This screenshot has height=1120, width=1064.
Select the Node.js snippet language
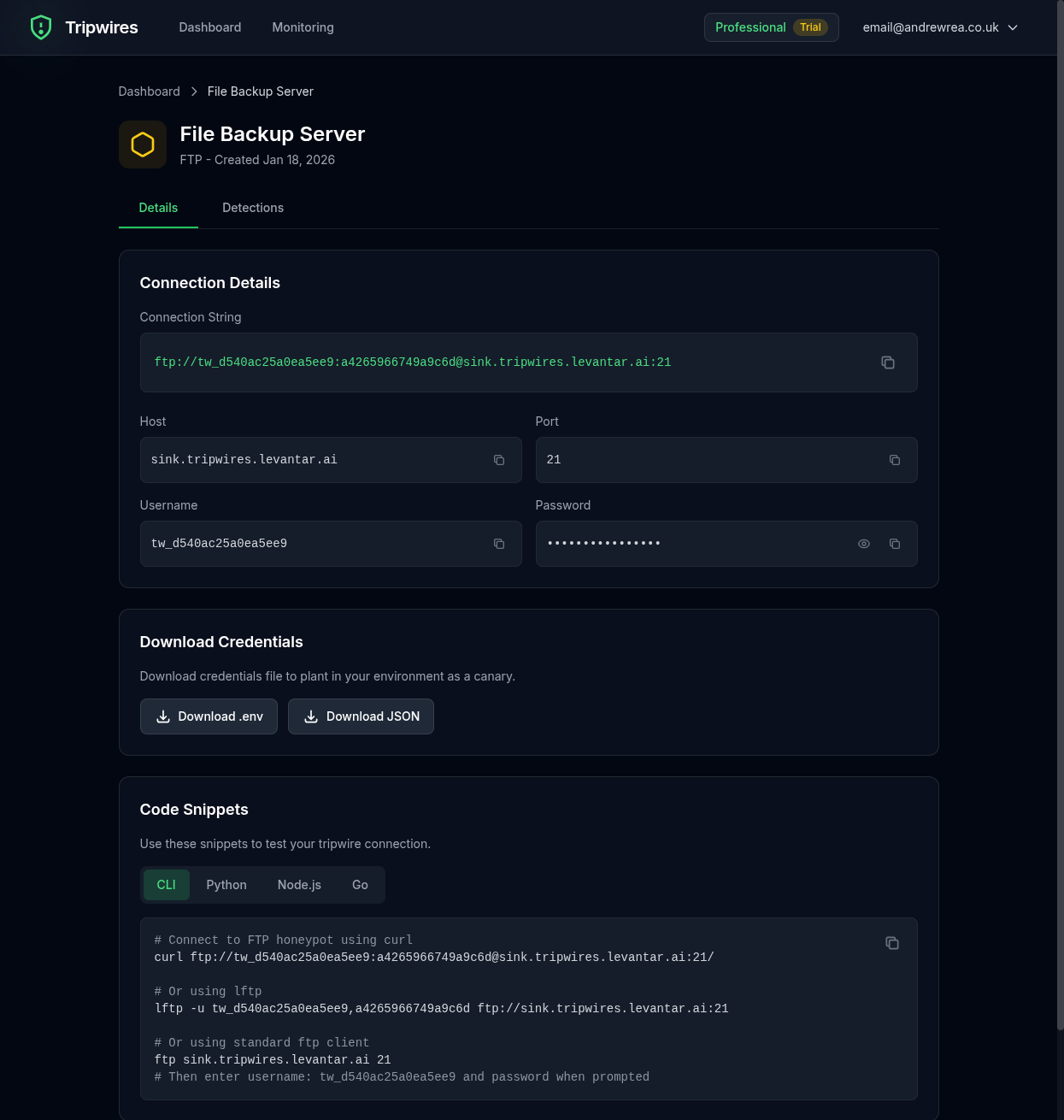pos(299,885)
